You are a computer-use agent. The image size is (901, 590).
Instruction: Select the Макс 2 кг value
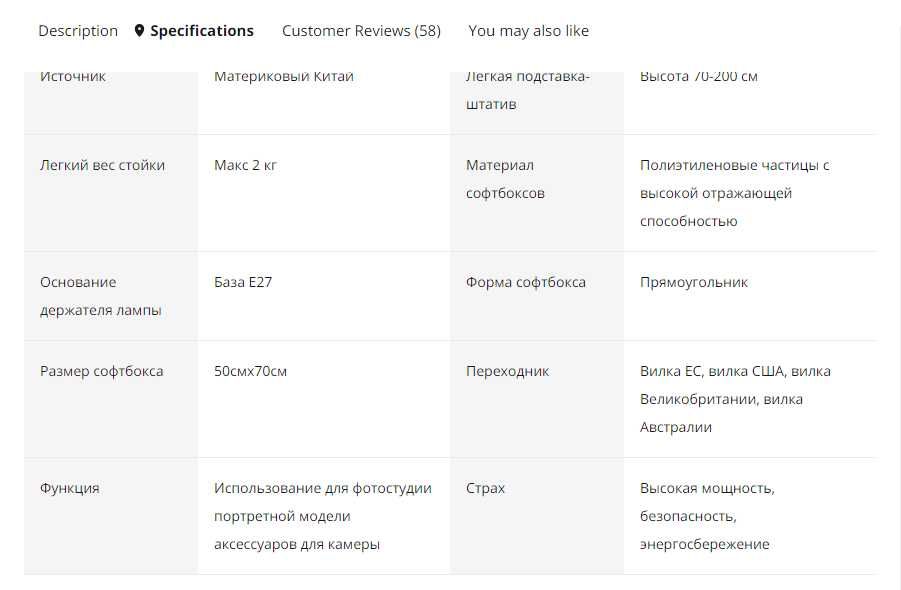[x=245, y=165]
